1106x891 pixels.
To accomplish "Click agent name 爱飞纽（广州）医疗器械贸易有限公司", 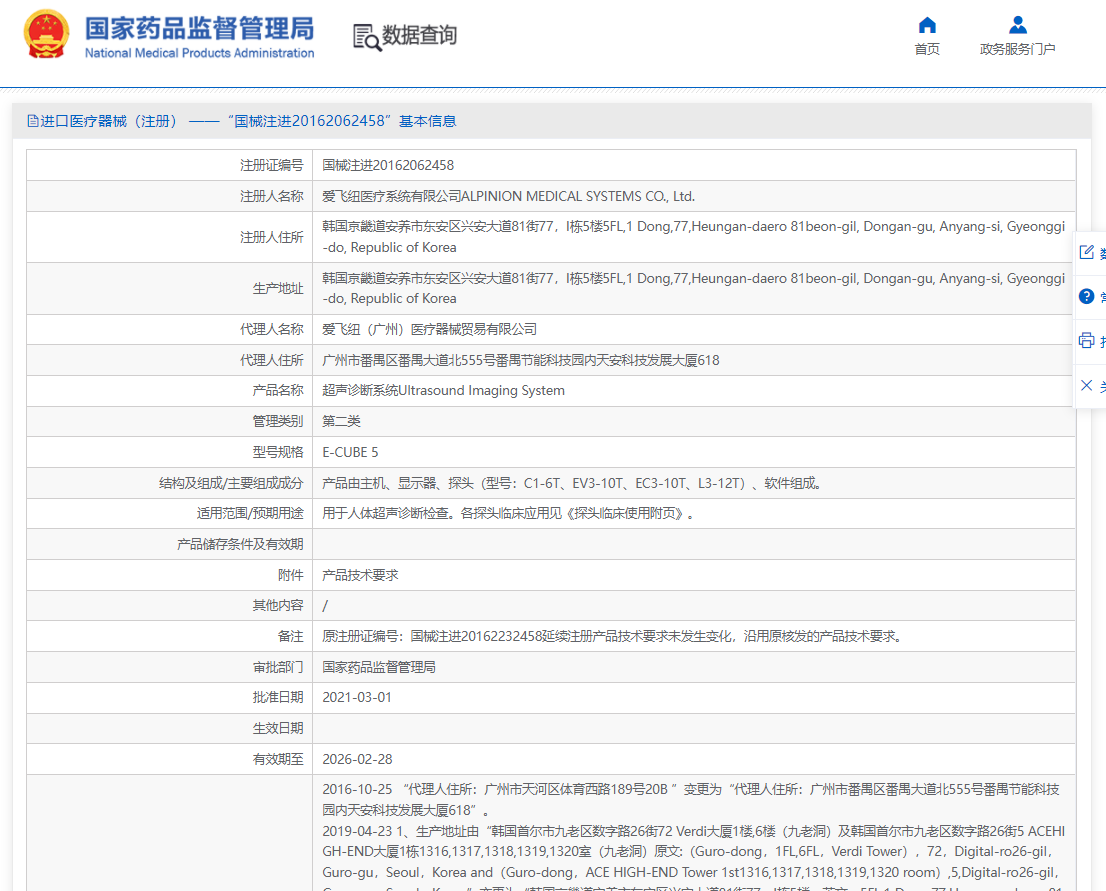I will pyautogui.click(x=430, y=329).
